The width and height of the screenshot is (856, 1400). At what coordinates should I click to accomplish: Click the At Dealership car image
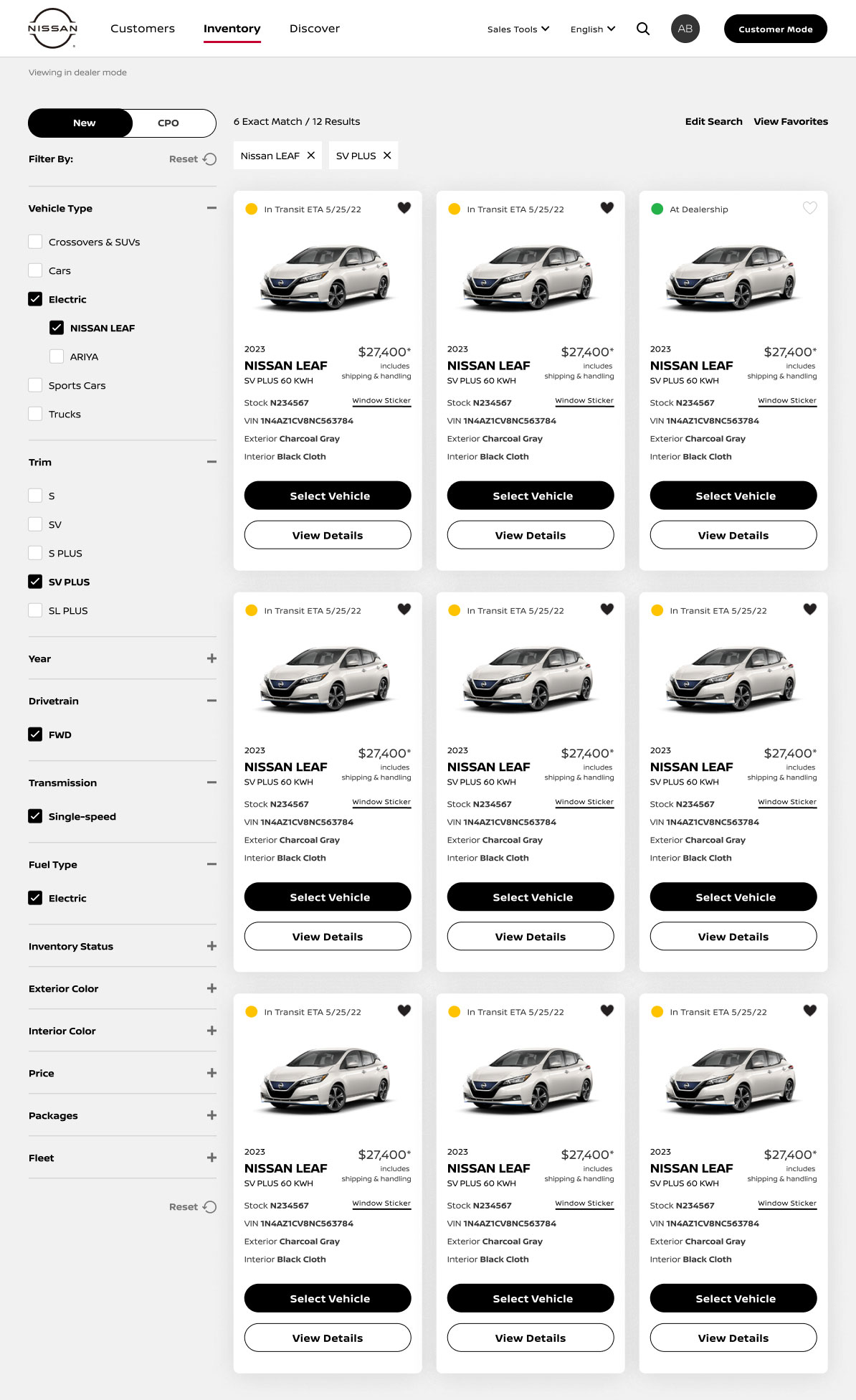point(732,277)
